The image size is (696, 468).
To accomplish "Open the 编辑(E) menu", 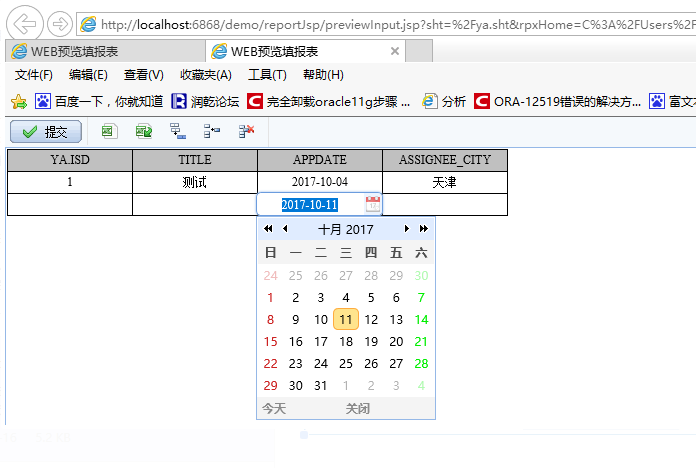I will click(x=88, y=75).
